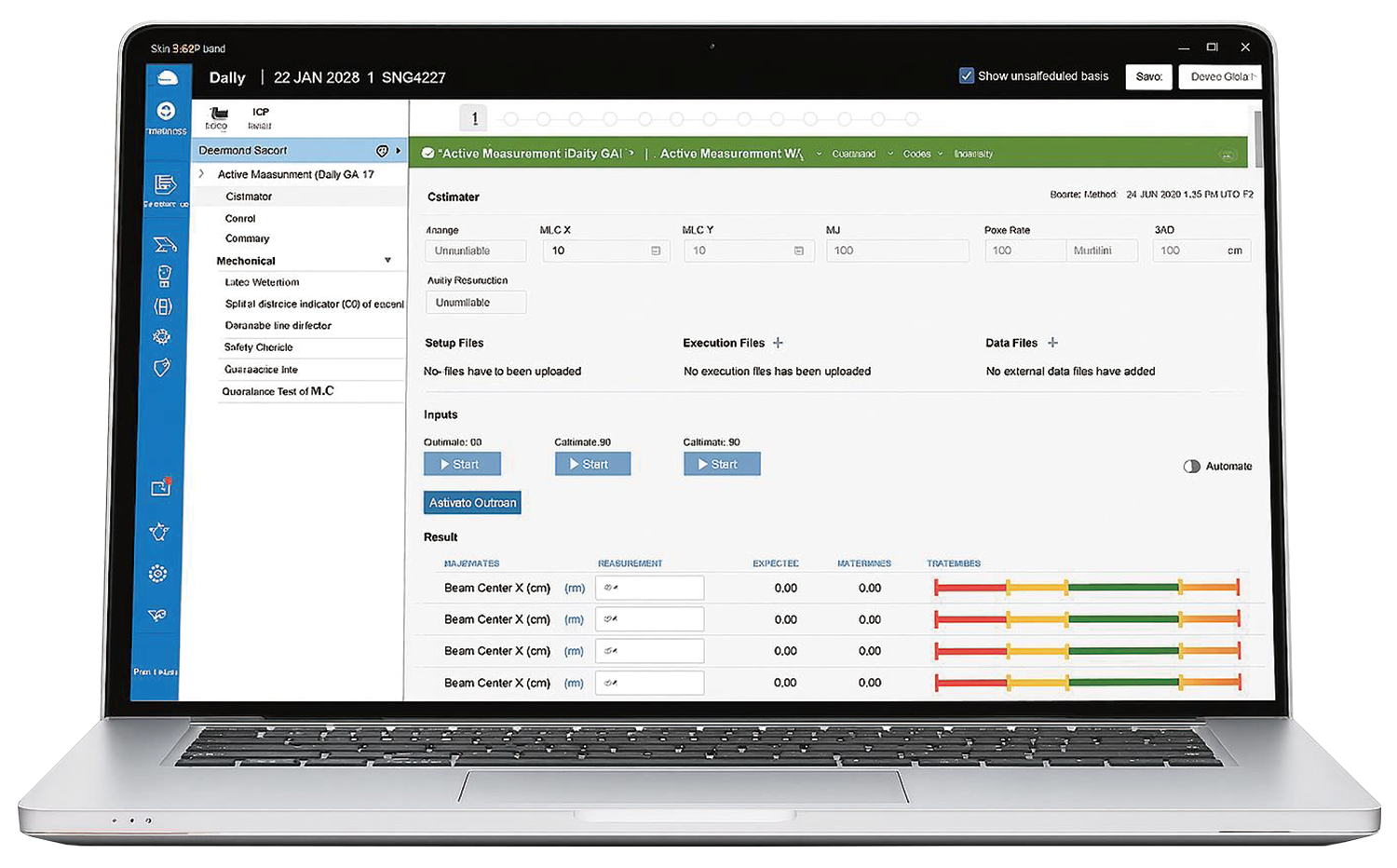
Task: Click the document list icon in sidebar
Action: coord(165,184)
